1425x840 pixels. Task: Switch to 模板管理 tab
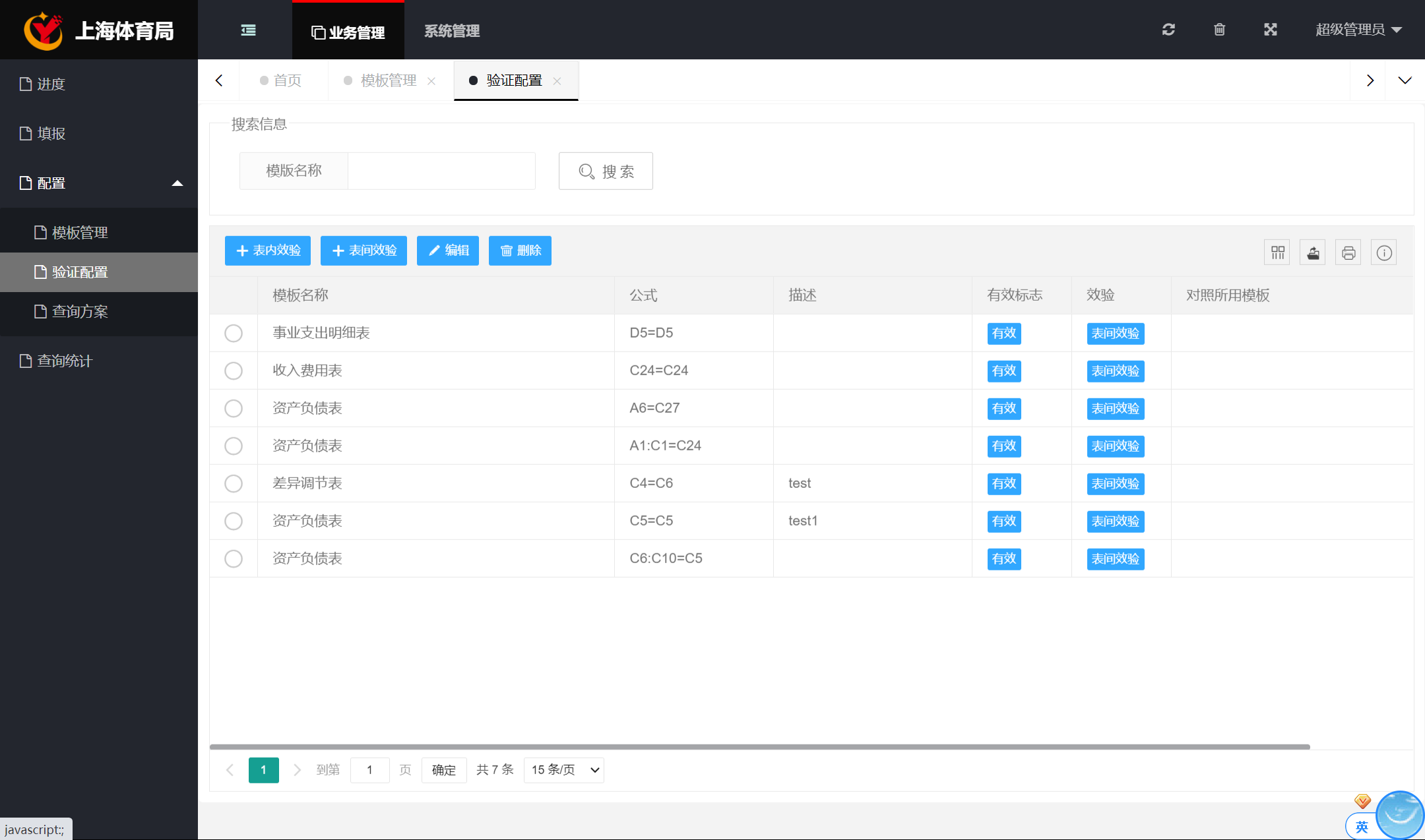coord(389,80)
